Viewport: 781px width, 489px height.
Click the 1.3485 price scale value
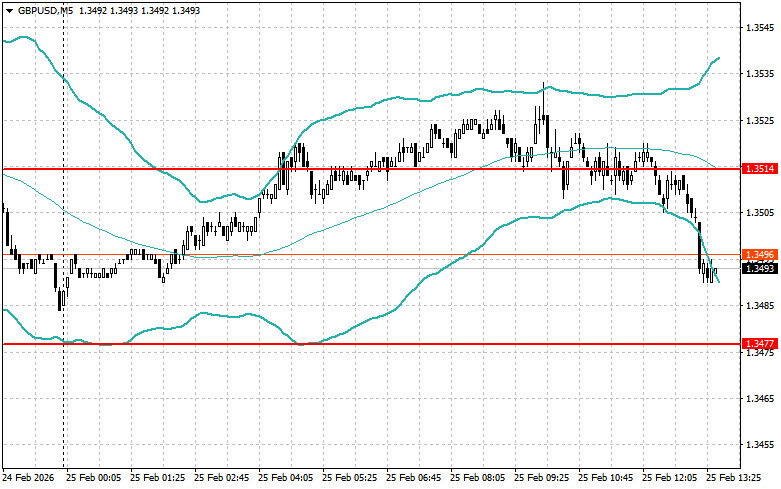(760, 305)
